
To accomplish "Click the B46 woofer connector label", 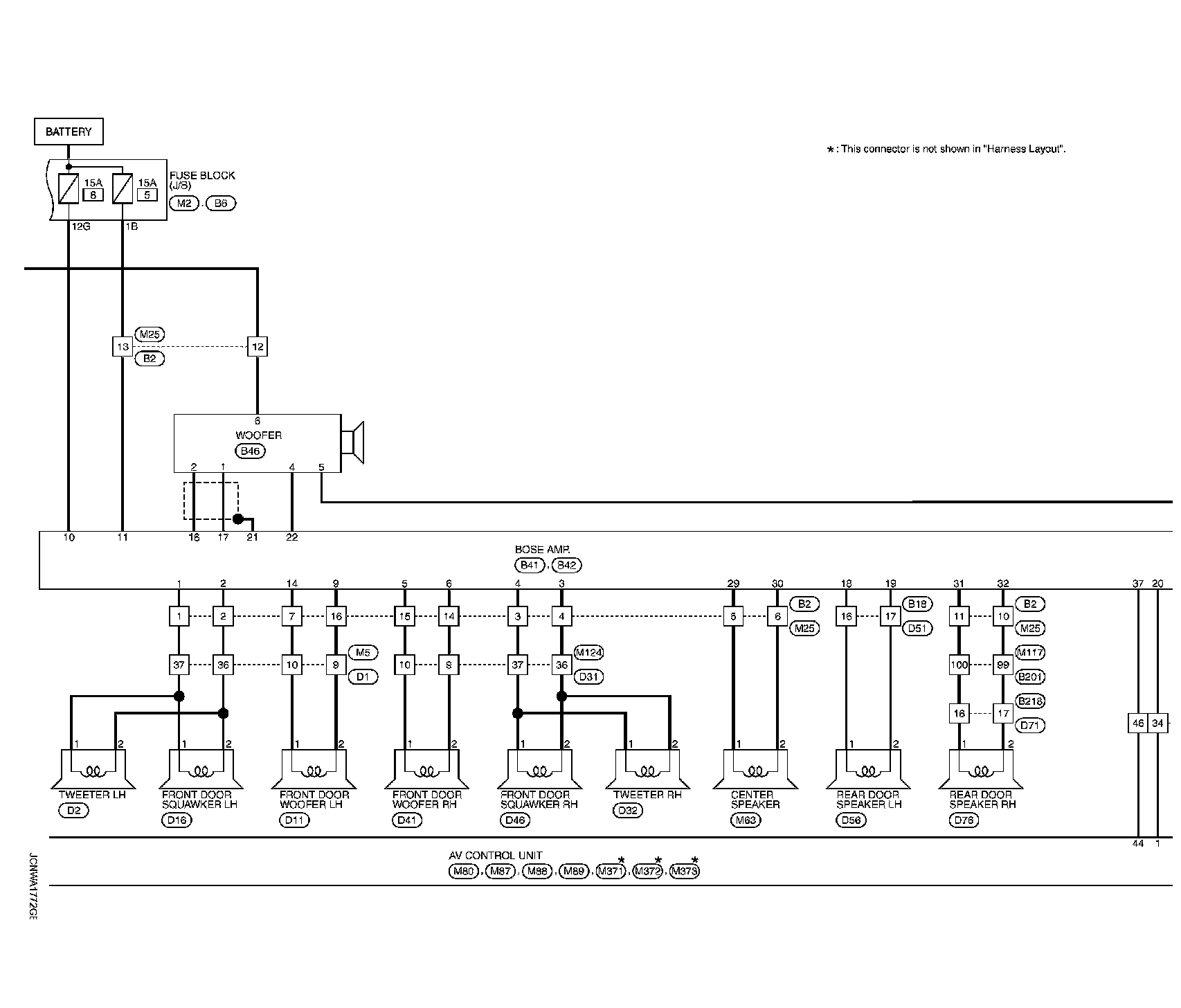I will click(x=250, y=451).
